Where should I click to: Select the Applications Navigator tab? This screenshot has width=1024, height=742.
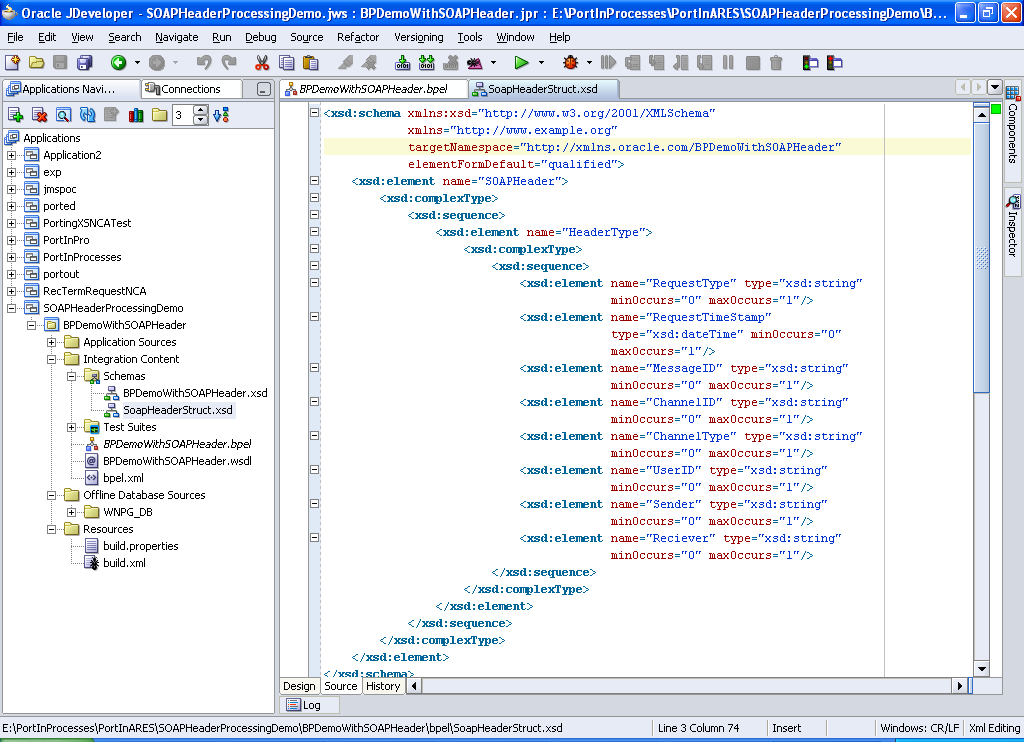pos(69,89)
